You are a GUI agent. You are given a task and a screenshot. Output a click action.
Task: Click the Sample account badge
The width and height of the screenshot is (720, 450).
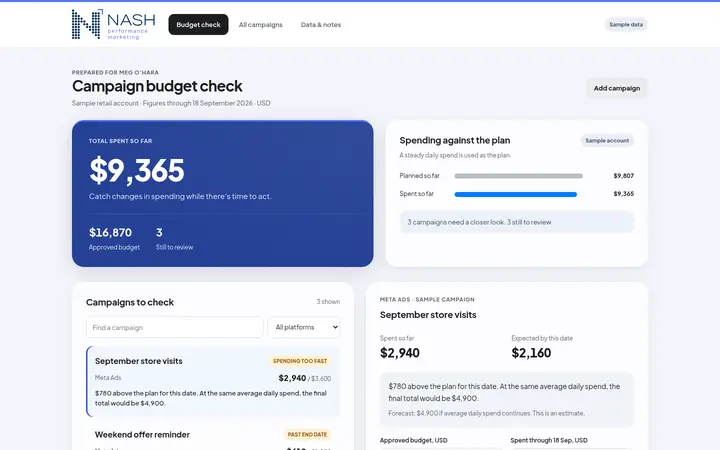(607, 141)
